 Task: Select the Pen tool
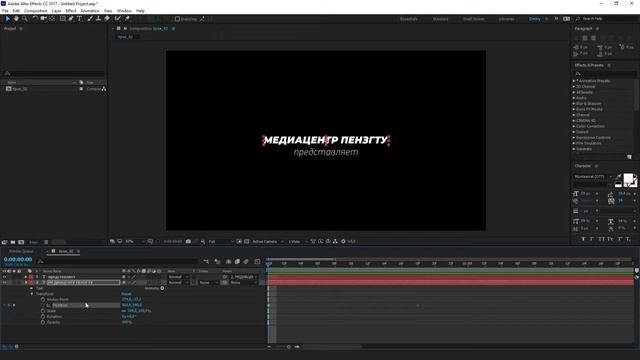click(x=71, y=18)
